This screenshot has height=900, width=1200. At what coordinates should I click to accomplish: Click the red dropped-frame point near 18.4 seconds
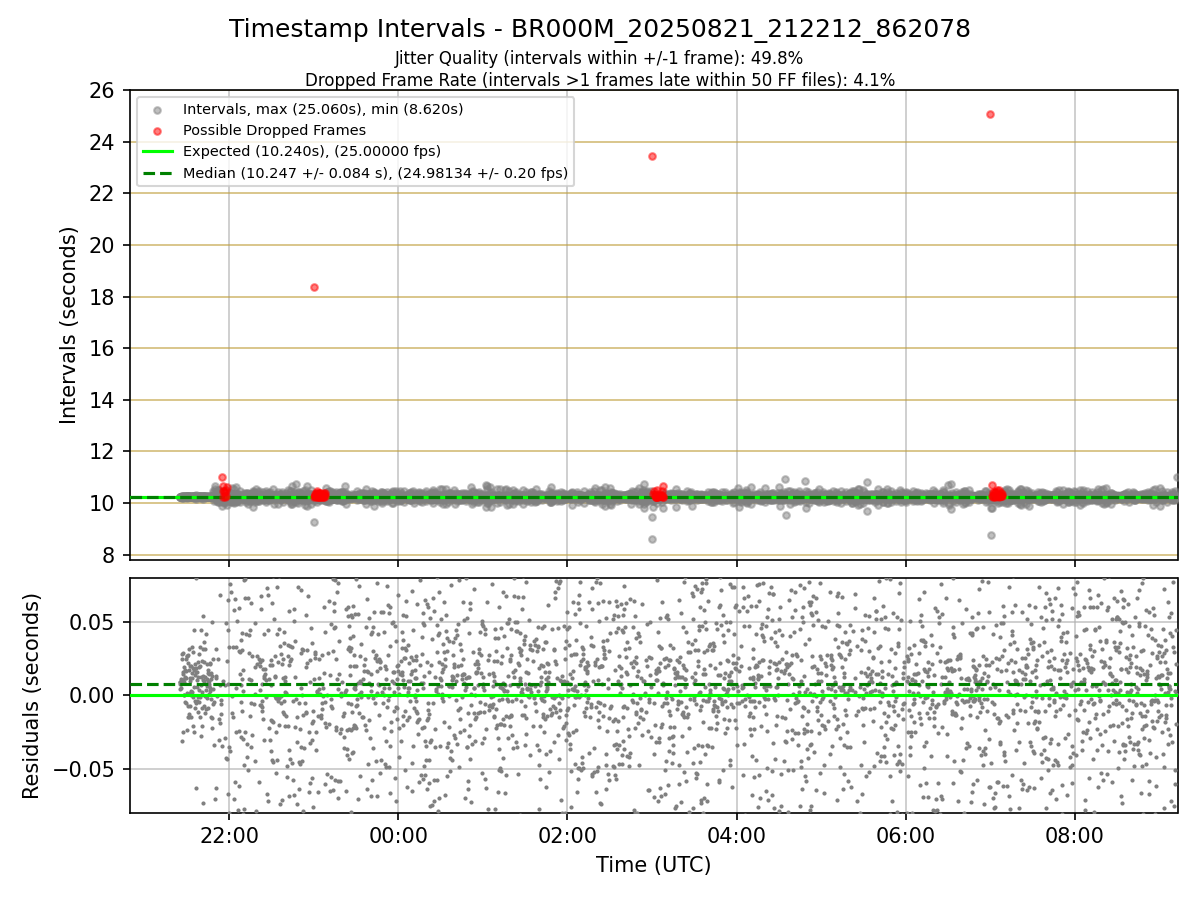314,287
